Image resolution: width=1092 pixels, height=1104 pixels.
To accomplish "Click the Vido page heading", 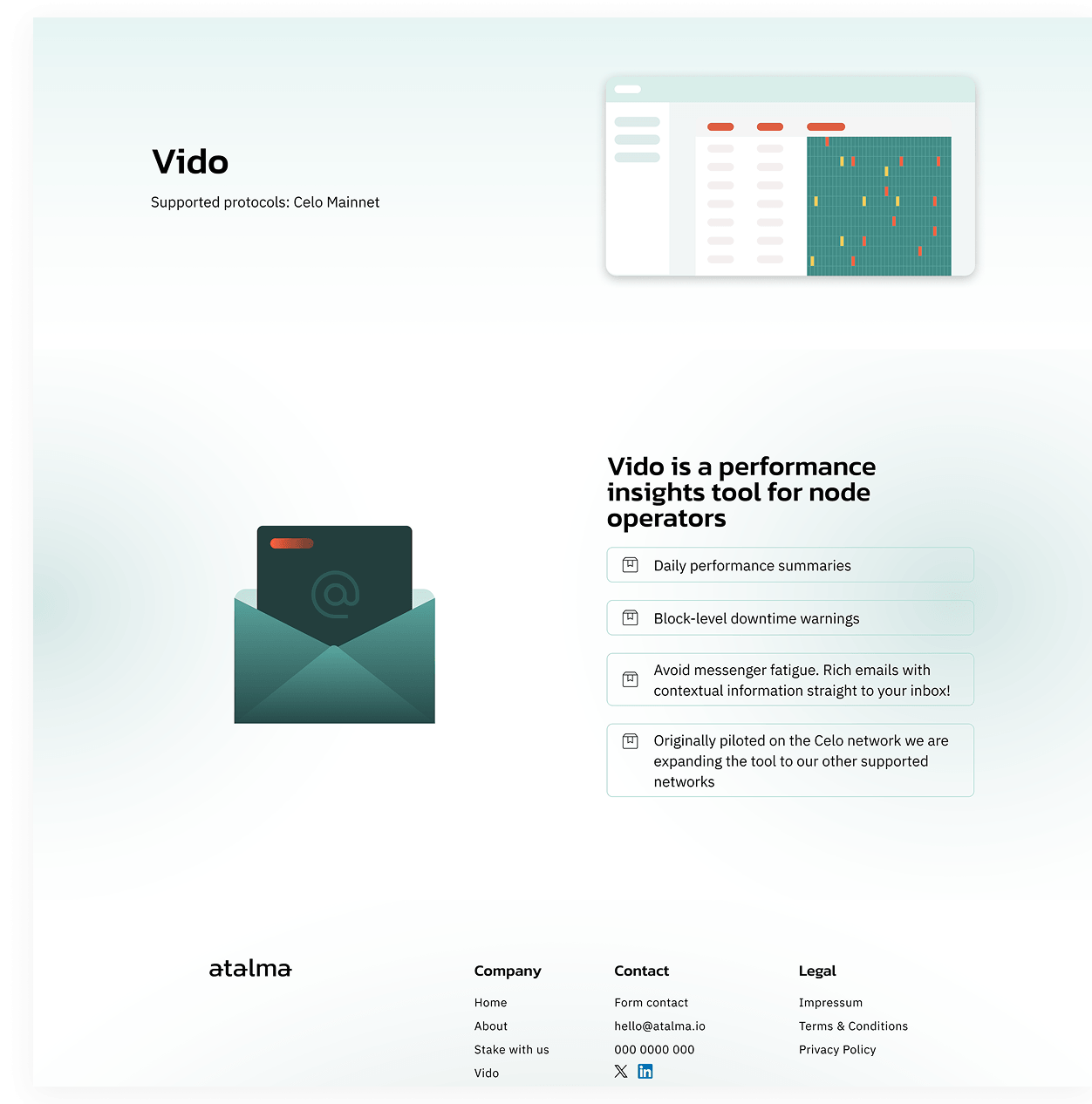I will point(190,162).
